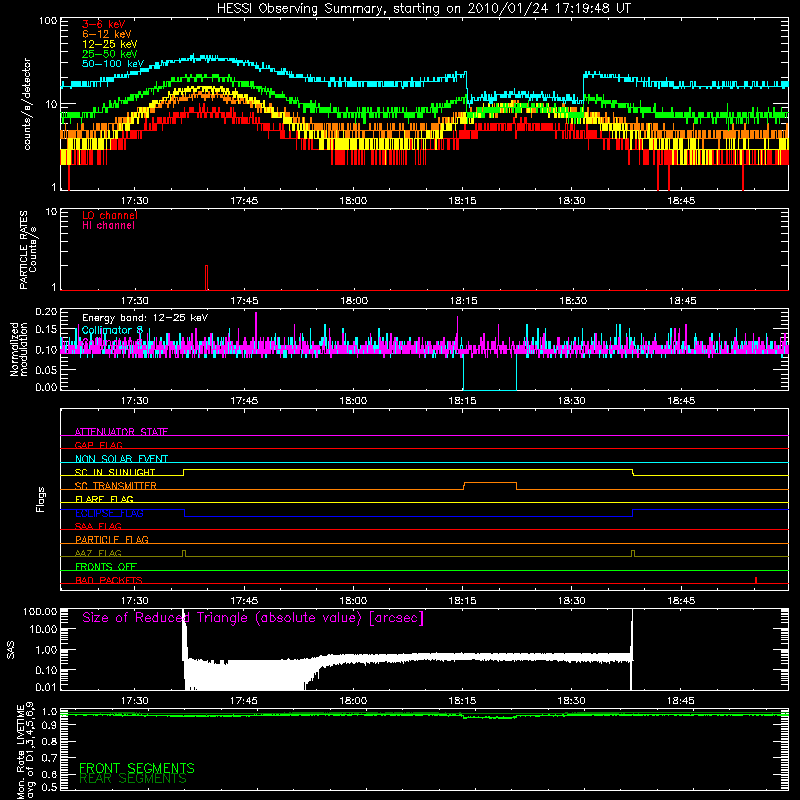This screenshot has height=800, width=800.
Task: Click the NON SOLAR EVENT flag label
Action: (121, 459)
